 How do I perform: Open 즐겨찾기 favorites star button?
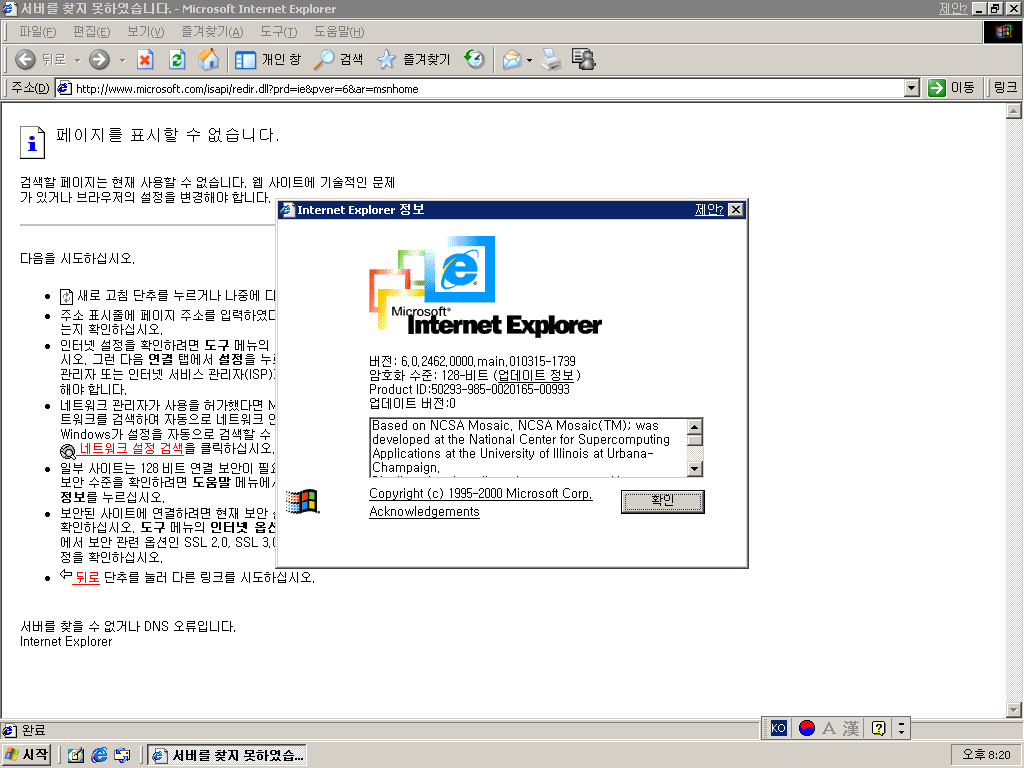click(414, 59)
